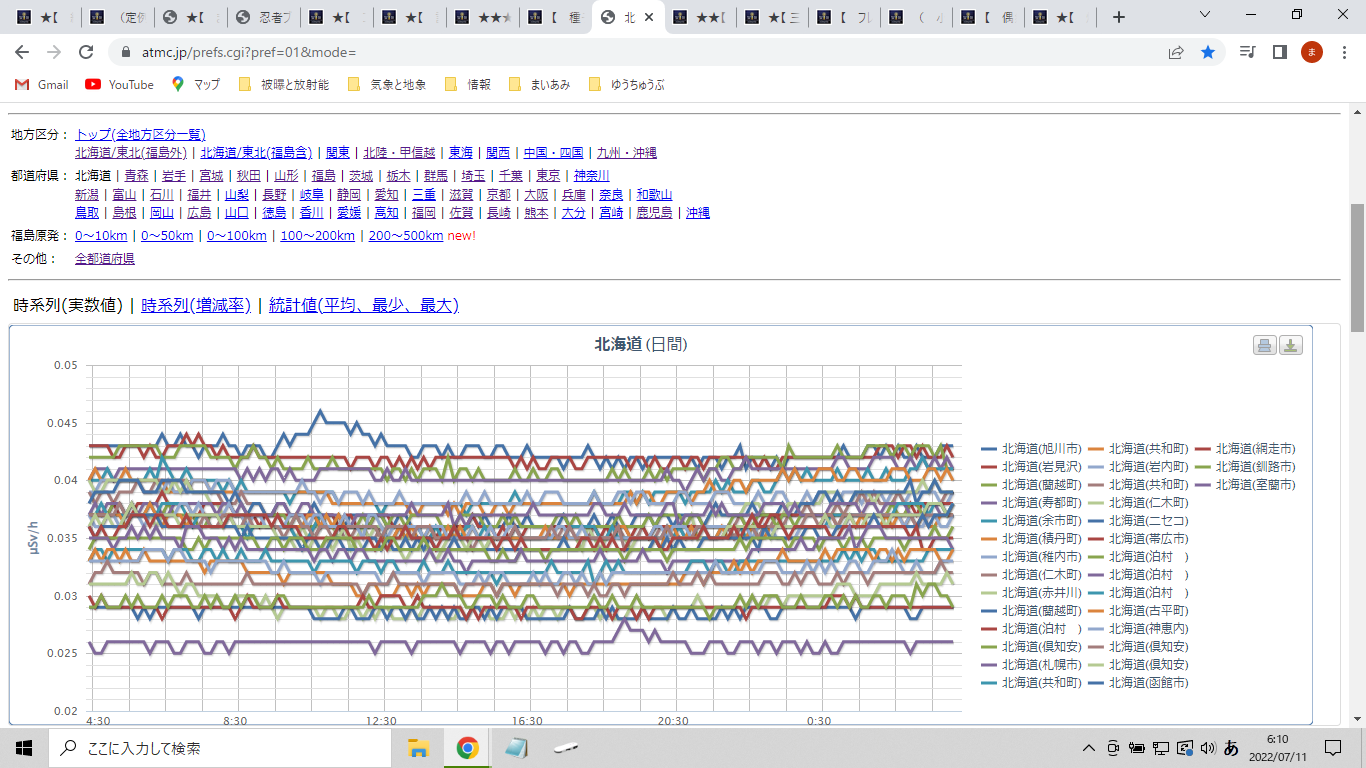The height and width of the screenshot is (768, 1366).
Task: Open the 0～10km Fukushima distance link
Action: tap(101, 236)
